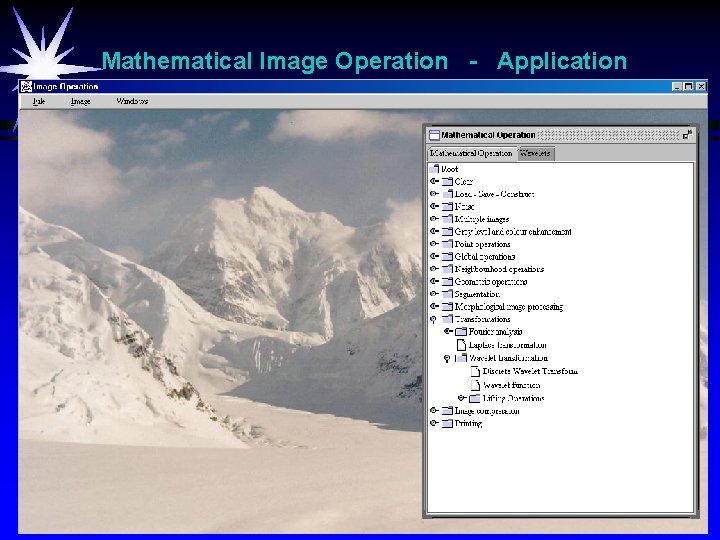Expand the Segmentation node
Viewport: 720px width, 540px height.
pyautogui.click(x=434, y=294)
